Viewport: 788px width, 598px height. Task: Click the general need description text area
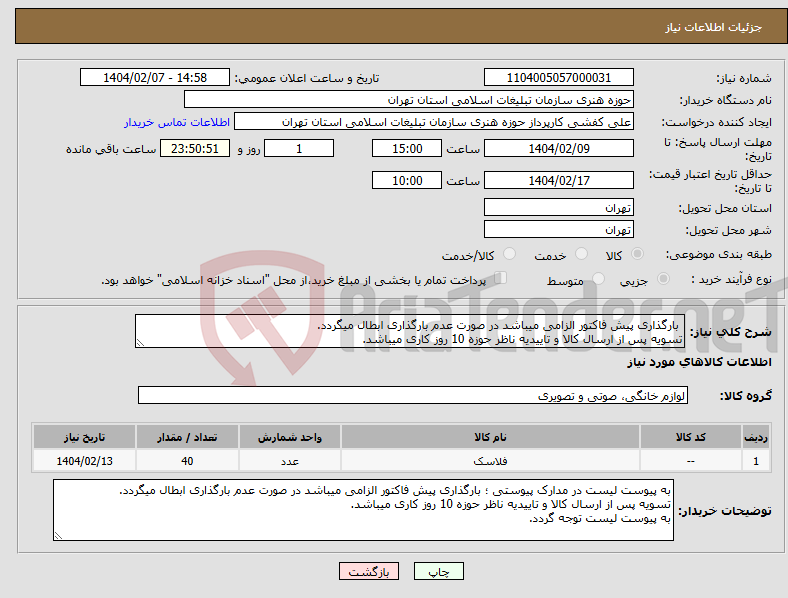(x=410, y=331)
